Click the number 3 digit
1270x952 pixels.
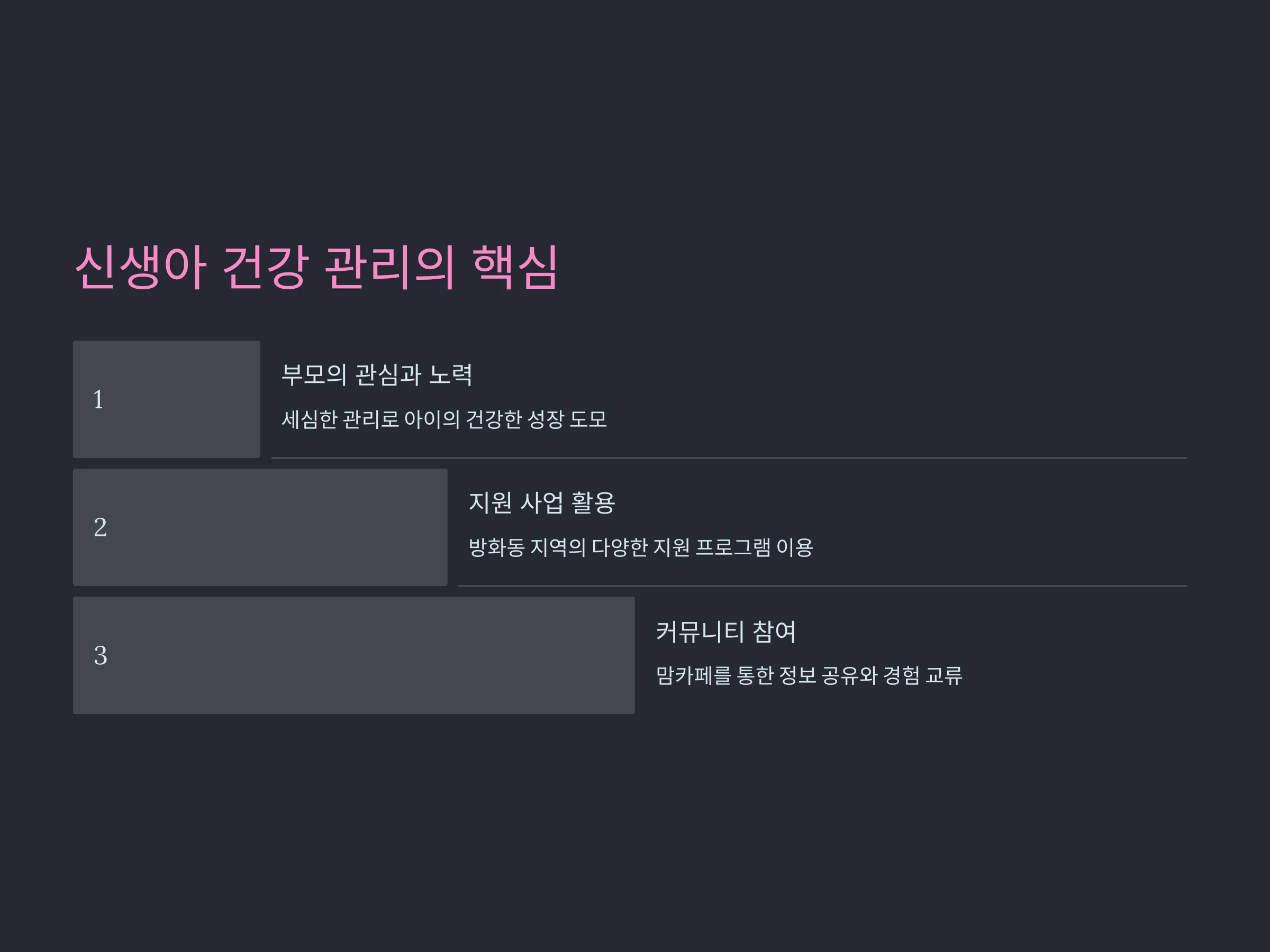(x=101, y=655)
